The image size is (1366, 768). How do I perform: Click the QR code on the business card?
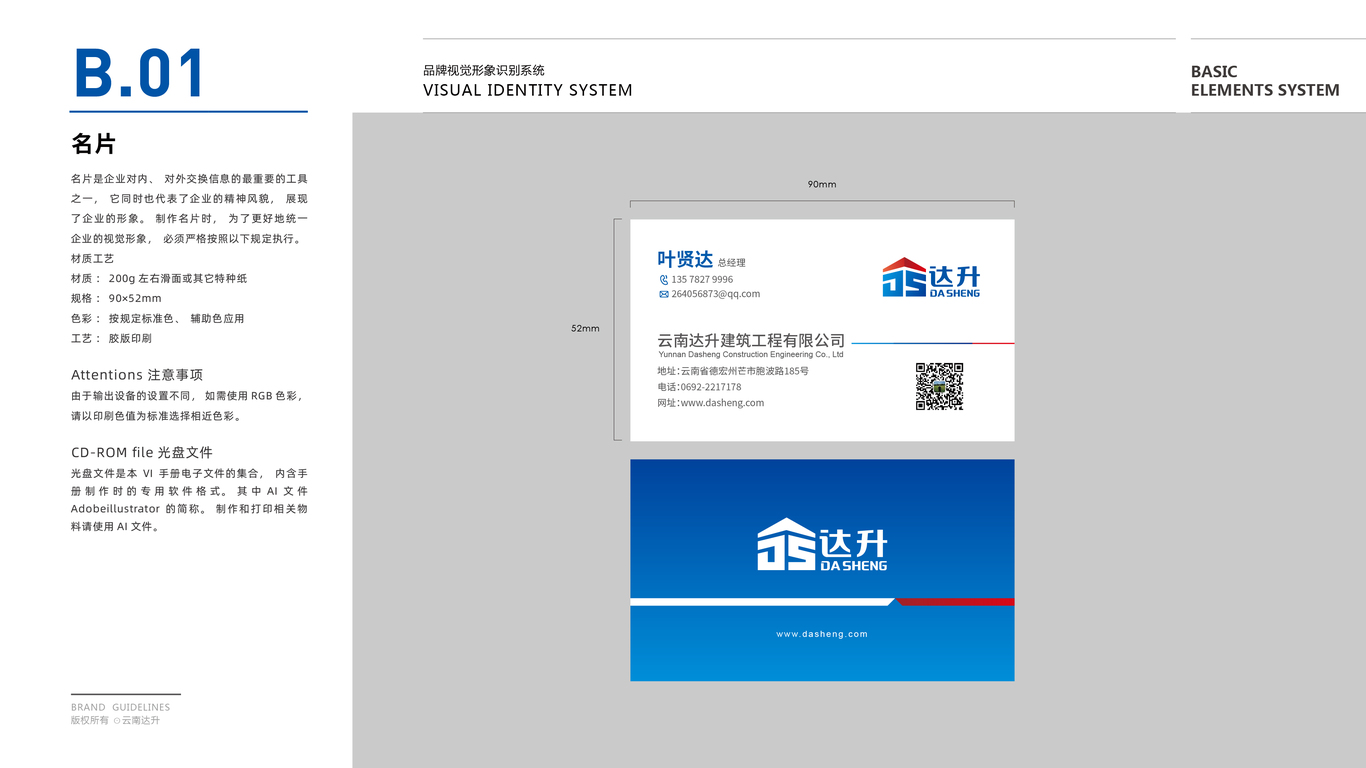click(x=939, y=387)
